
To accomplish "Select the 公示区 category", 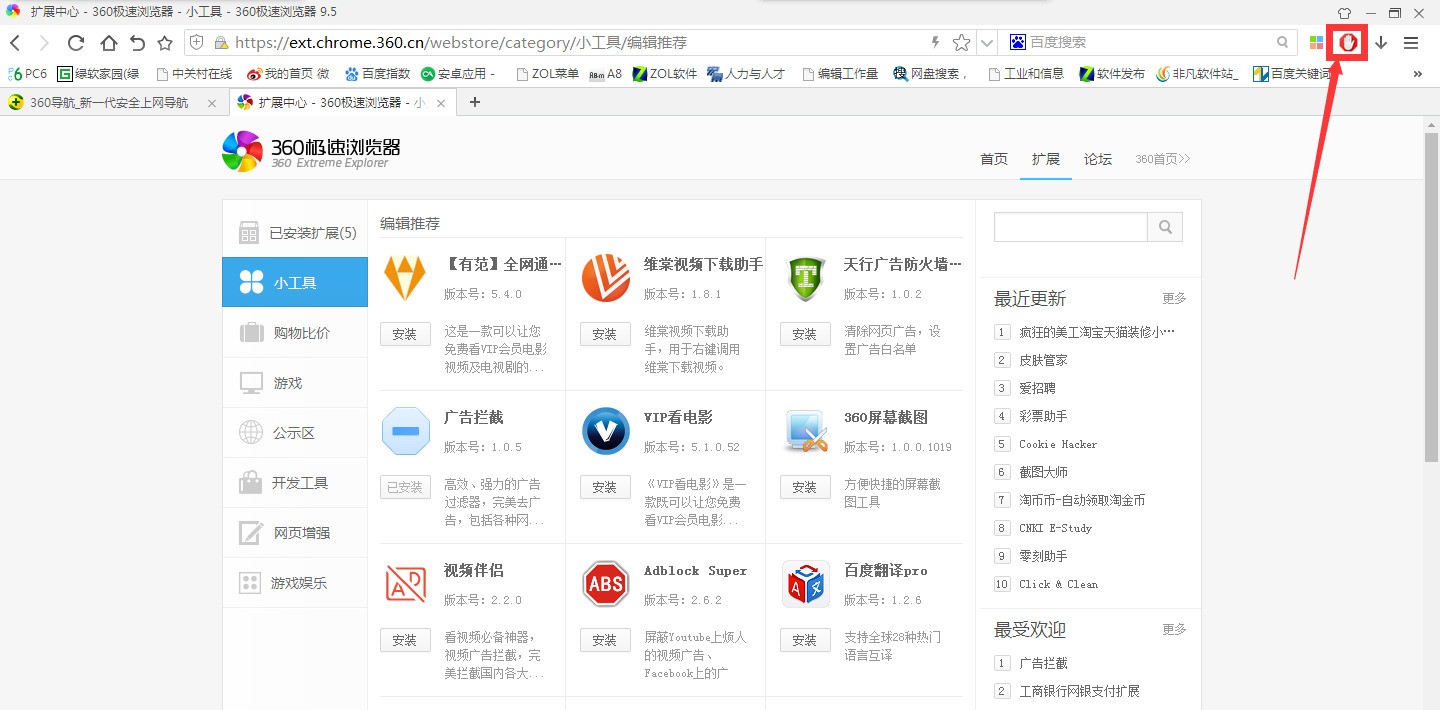I will point(295,433).
